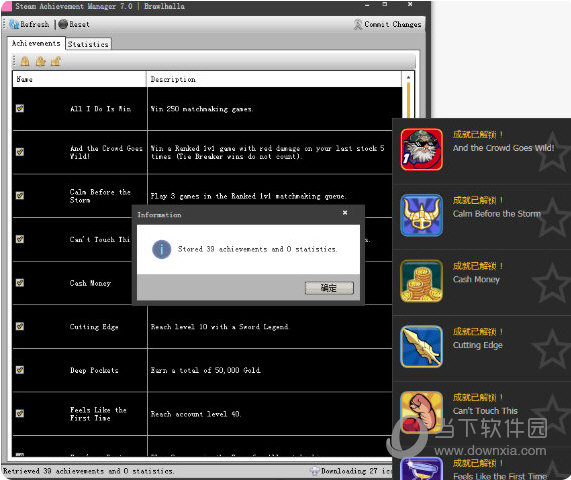The width and height of the screenshot is (571, 480).
Task: Click the Name column header
Action: click(79, 79)
